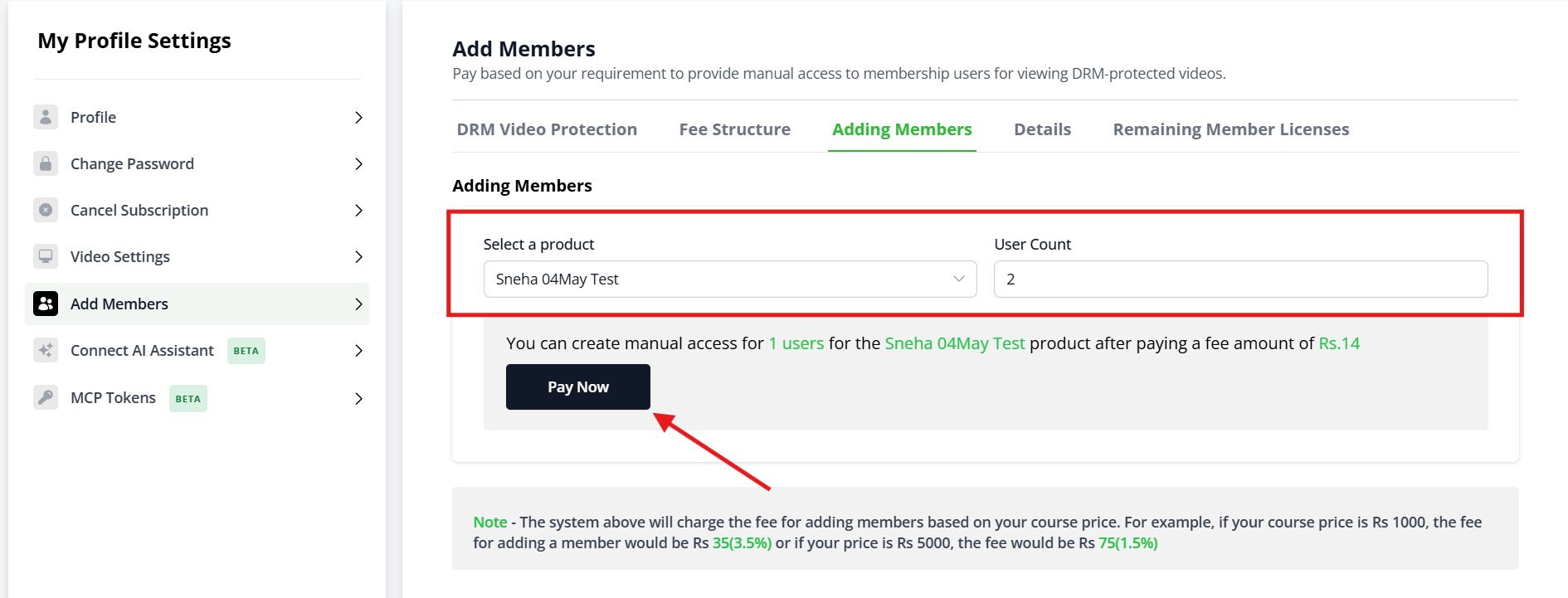The image size is (1568, 598).
Task: Click the MCP Tokens key icon
Action: tap(46, 397)
